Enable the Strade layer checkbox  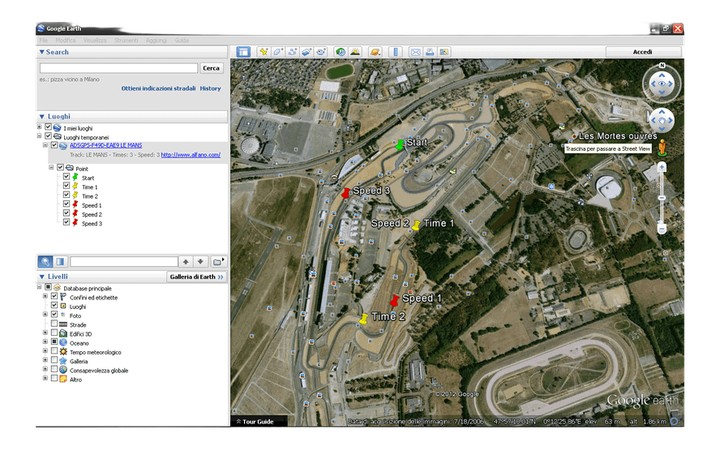(56, 324)
